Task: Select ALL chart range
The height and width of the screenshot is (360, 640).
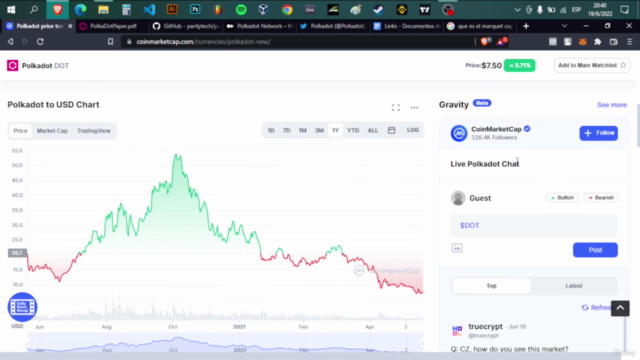Action: pyautogui.click(x=373, y=130)
